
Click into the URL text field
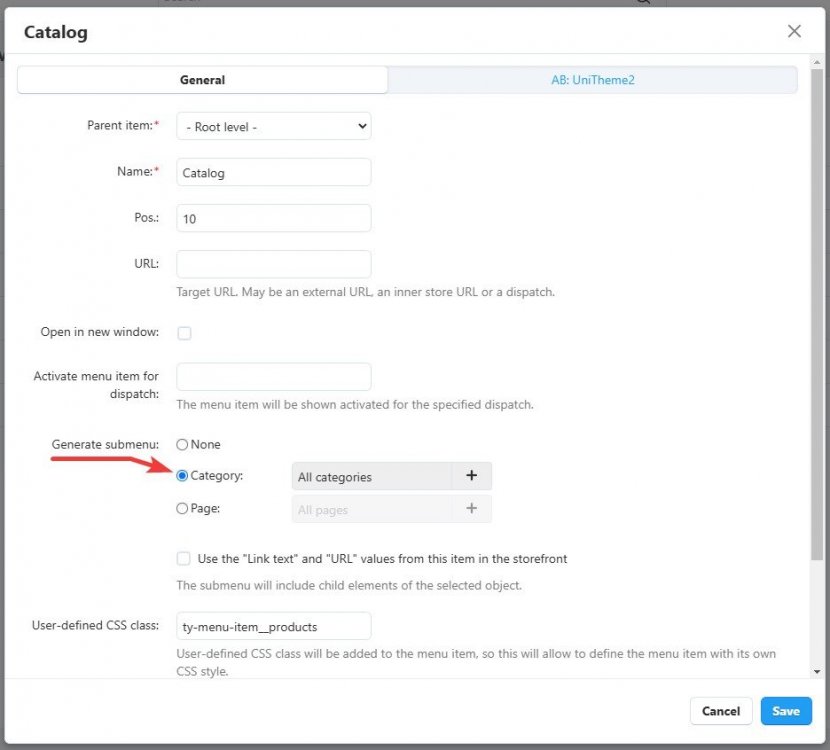pos(273,264)
